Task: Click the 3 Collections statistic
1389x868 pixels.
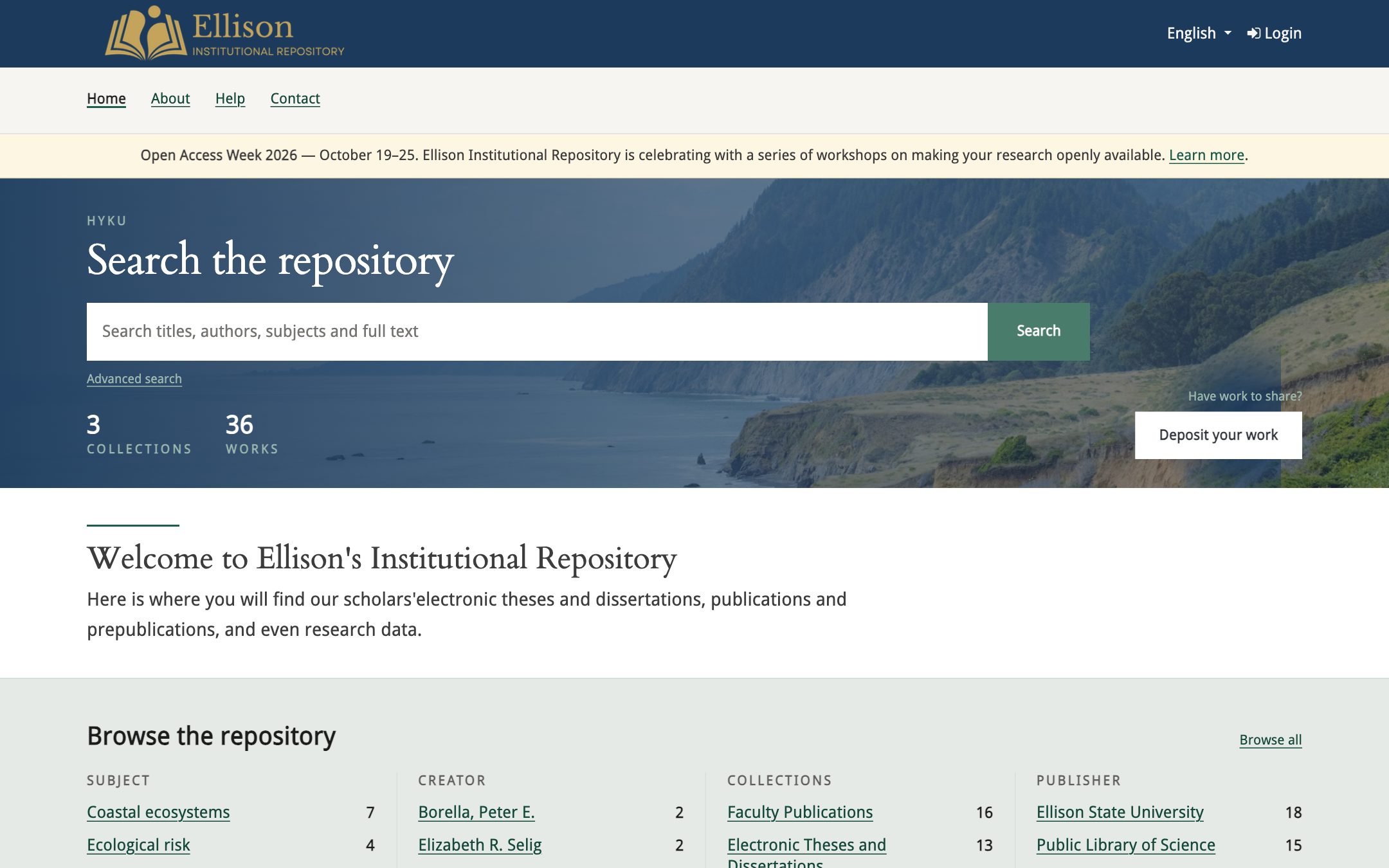Action: click(139, 434)
